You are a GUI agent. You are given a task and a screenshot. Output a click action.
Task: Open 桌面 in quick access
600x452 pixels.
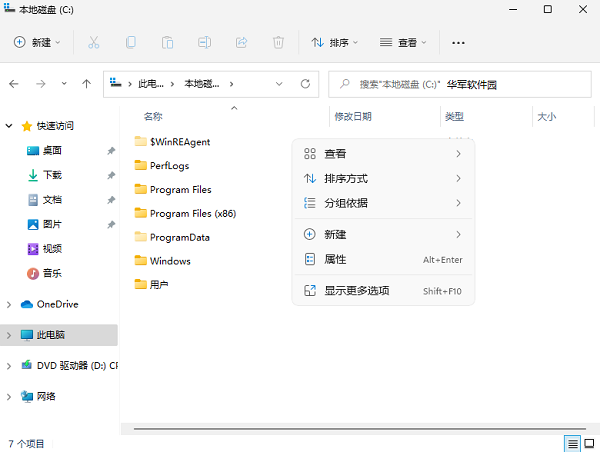(x=52, y=150)
